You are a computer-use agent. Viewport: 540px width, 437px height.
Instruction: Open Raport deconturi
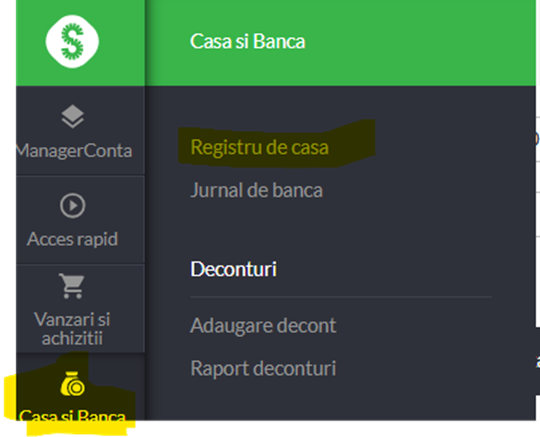(x=263, y=368)
